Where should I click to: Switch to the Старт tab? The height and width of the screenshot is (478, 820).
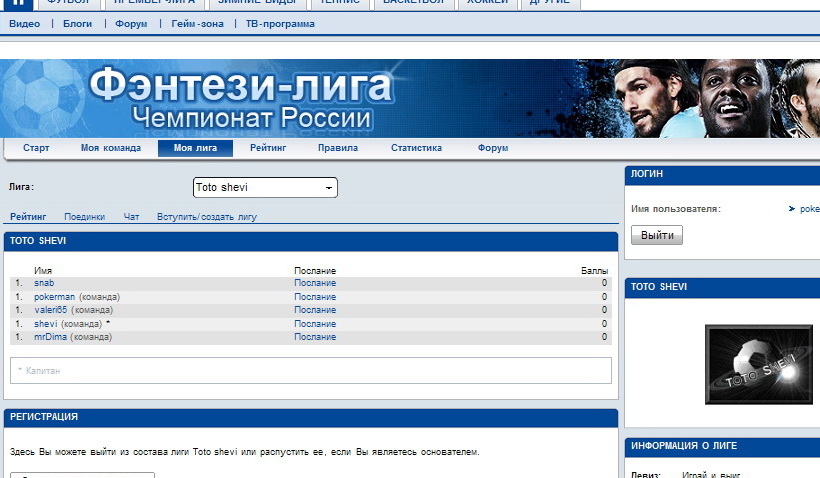click(36, 148)
